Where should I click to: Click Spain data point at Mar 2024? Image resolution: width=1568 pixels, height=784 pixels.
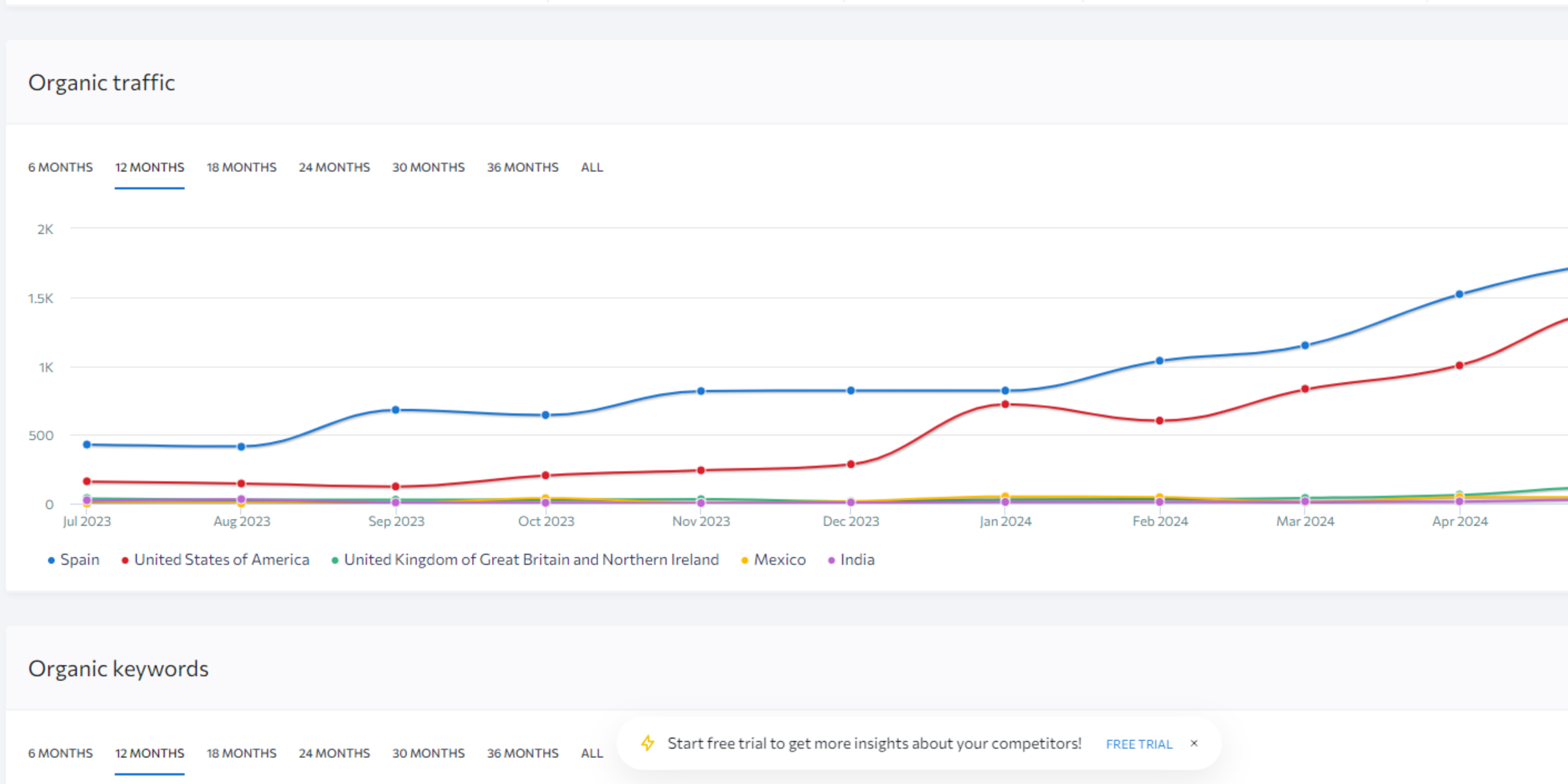click(x=1305, y=346)
